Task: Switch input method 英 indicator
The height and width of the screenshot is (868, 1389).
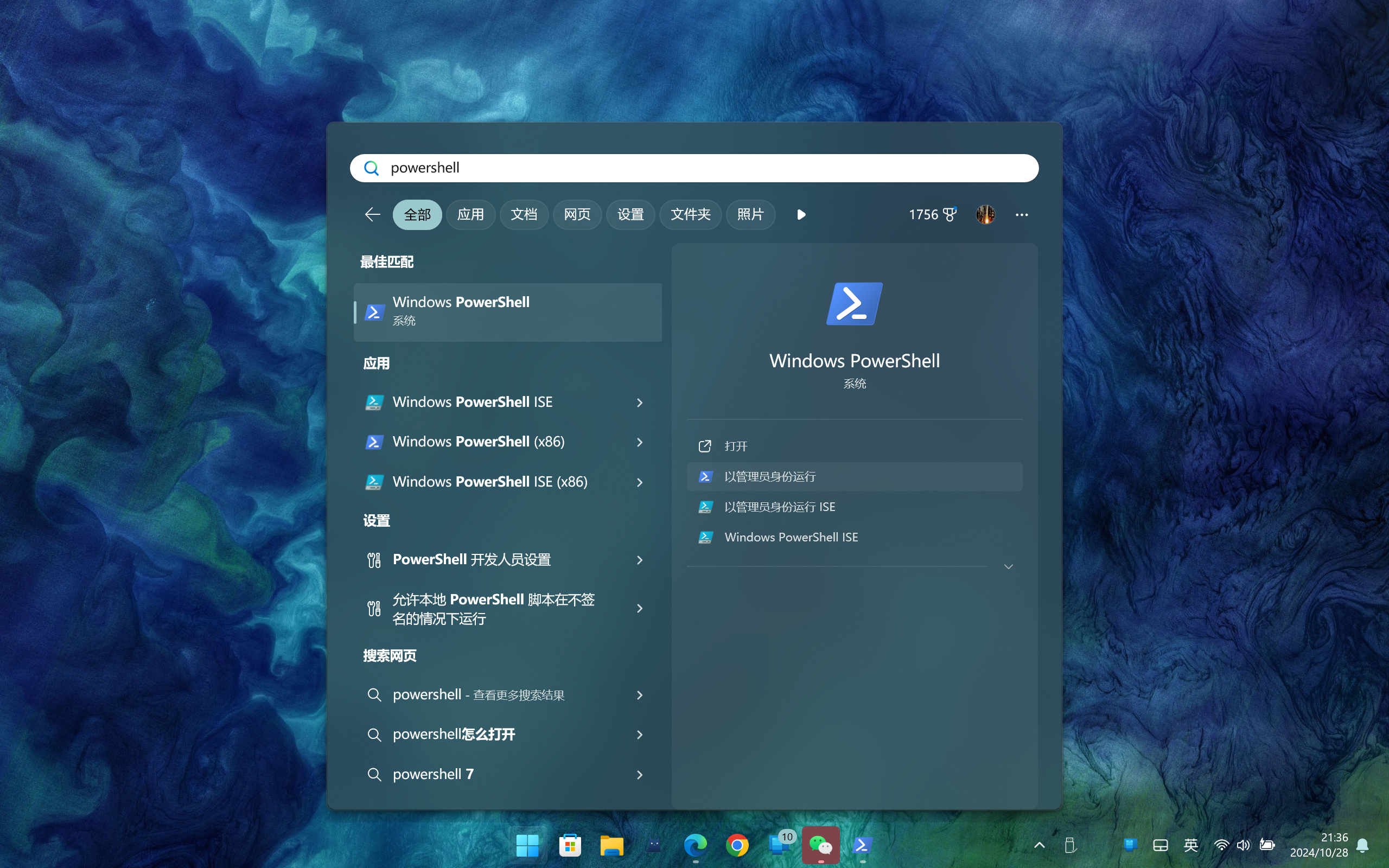Action: point(1191,845)
